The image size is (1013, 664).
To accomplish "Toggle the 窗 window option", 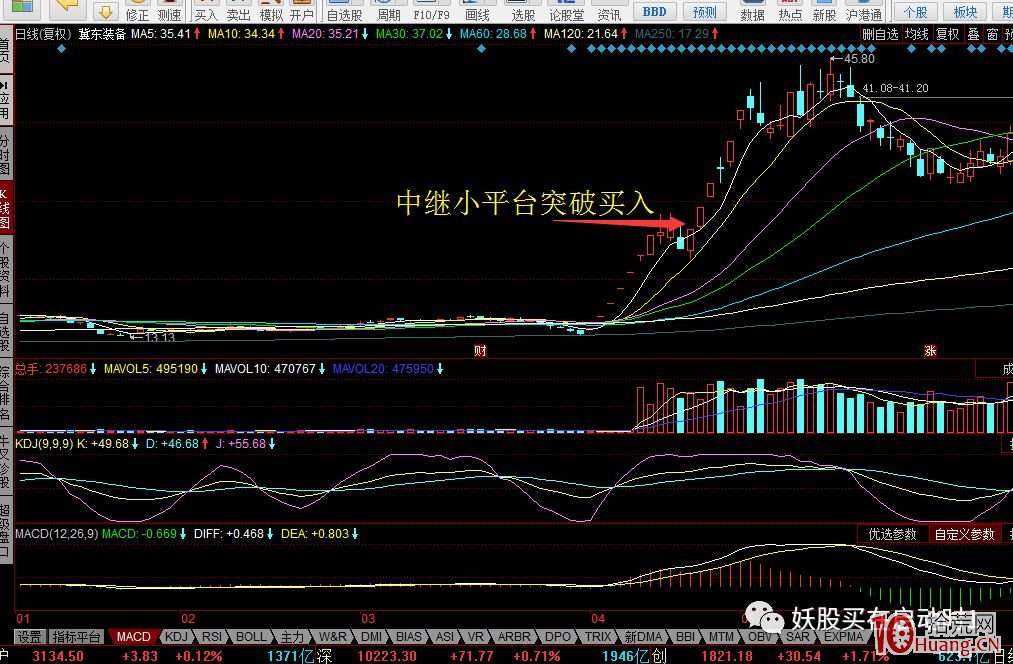I will click(x=992, y=34).
